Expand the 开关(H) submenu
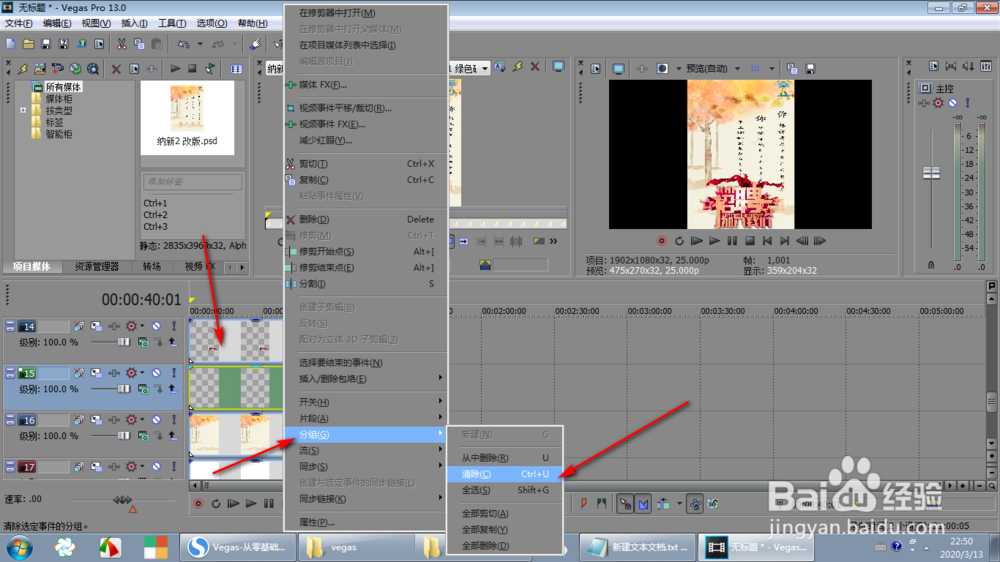Viewport: 1000px width, 562px height. click(365, 402)
